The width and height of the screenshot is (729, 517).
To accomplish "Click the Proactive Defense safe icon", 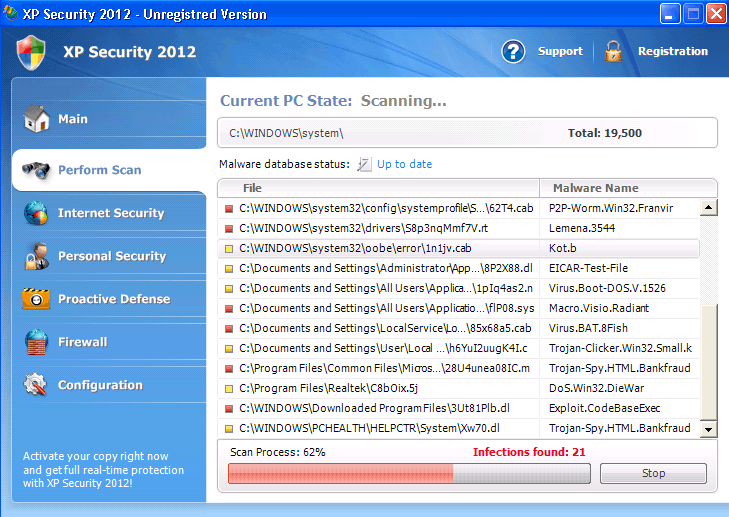I will tap(37, 299).
